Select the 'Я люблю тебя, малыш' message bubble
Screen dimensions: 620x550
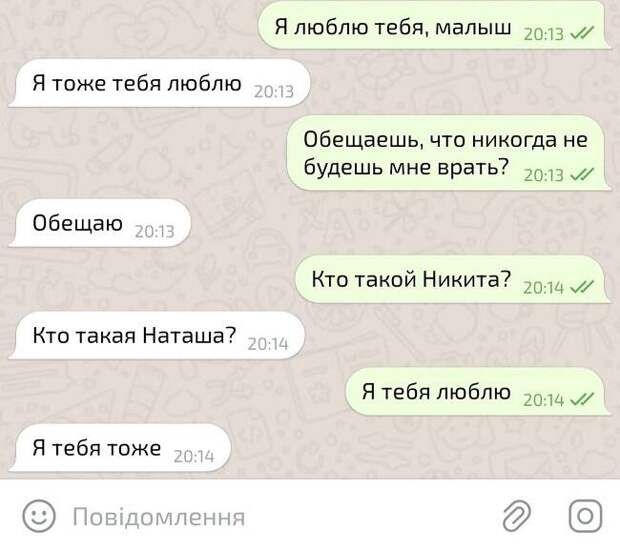pyautogui.click(x=434, y=25)
